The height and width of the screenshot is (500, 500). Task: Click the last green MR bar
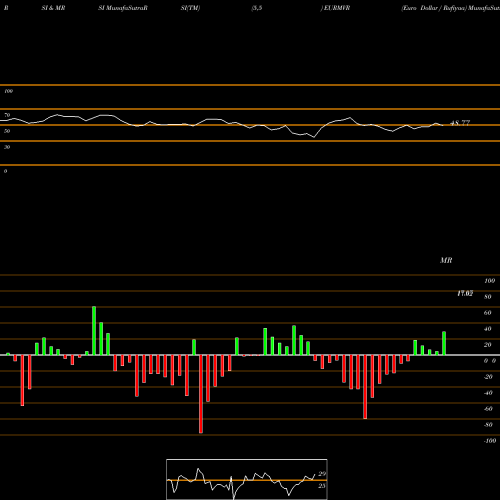444,343
